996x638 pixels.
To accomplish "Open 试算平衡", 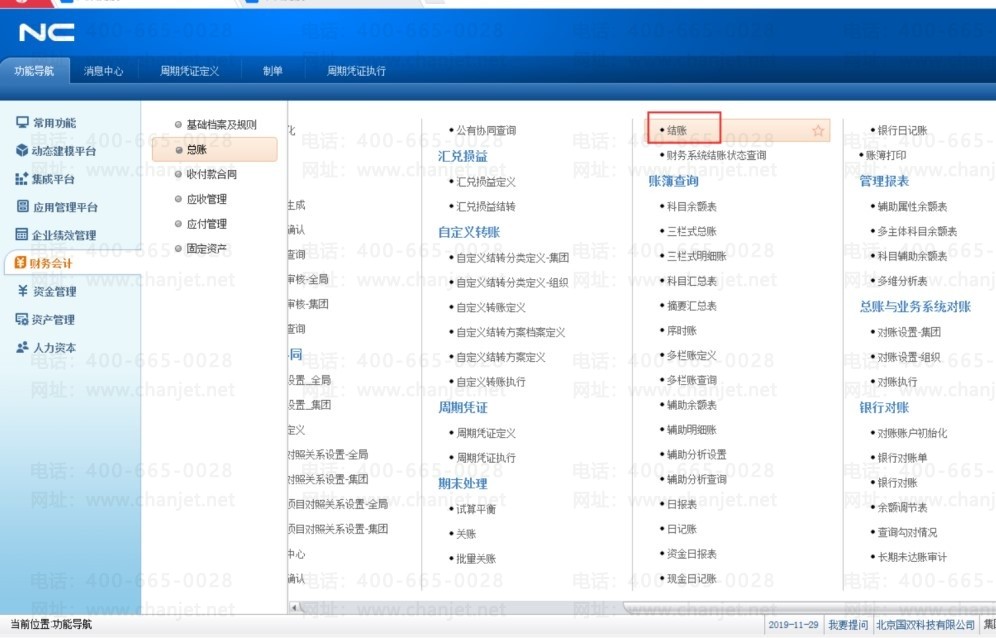I will point(476,510).
